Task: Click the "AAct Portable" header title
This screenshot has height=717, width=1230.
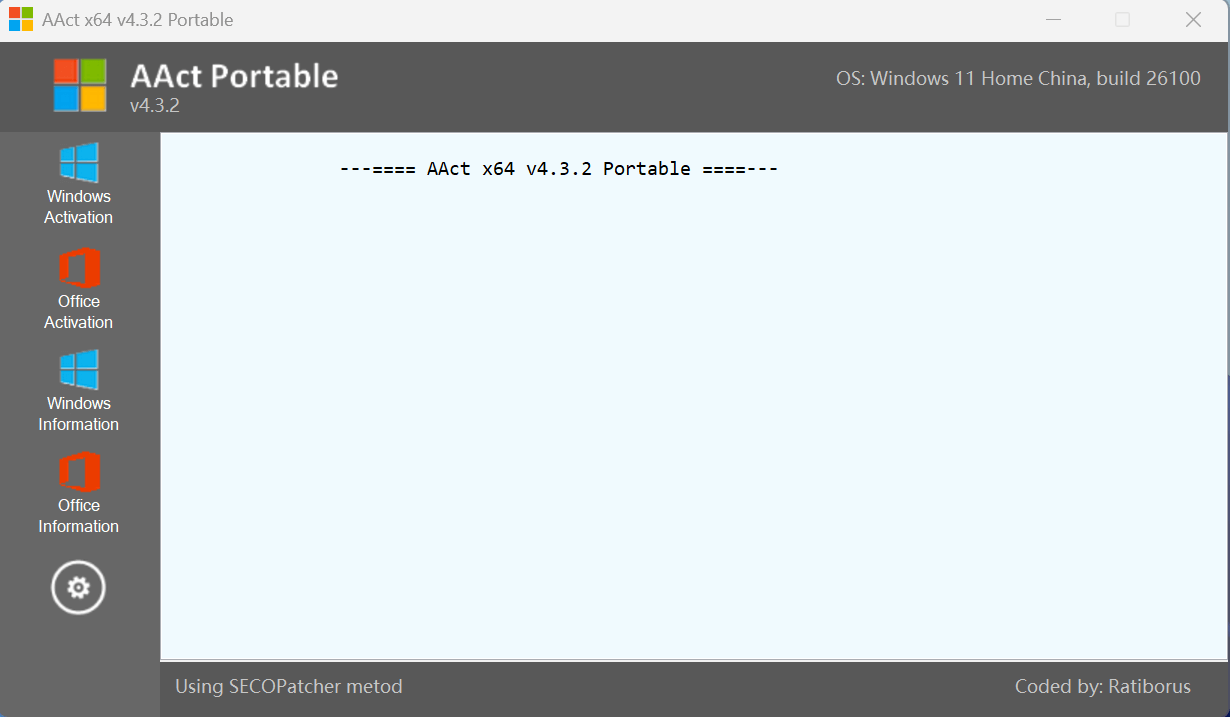Action: (234, 76)
